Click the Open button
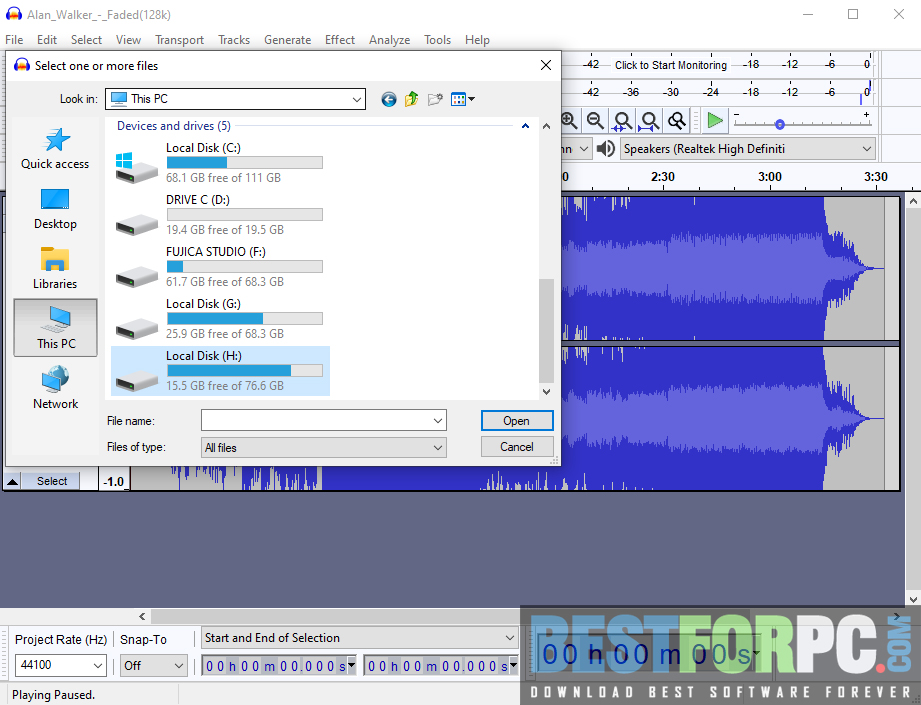Viewport: 921px width, 705px height. point(517,421)
